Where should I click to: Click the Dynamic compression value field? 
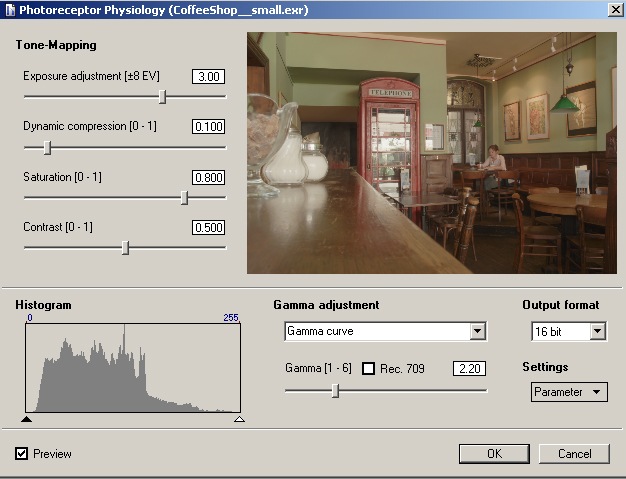click(x=208, y=127)
